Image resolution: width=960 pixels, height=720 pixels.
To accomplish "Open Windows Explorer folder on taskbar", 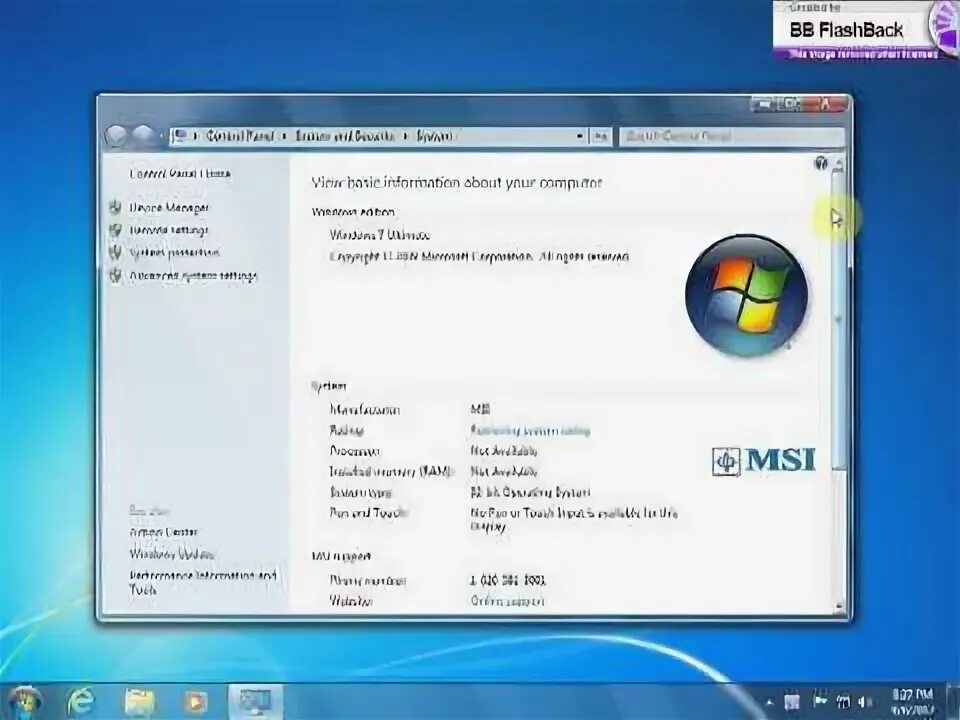I will tap(140, 702).
